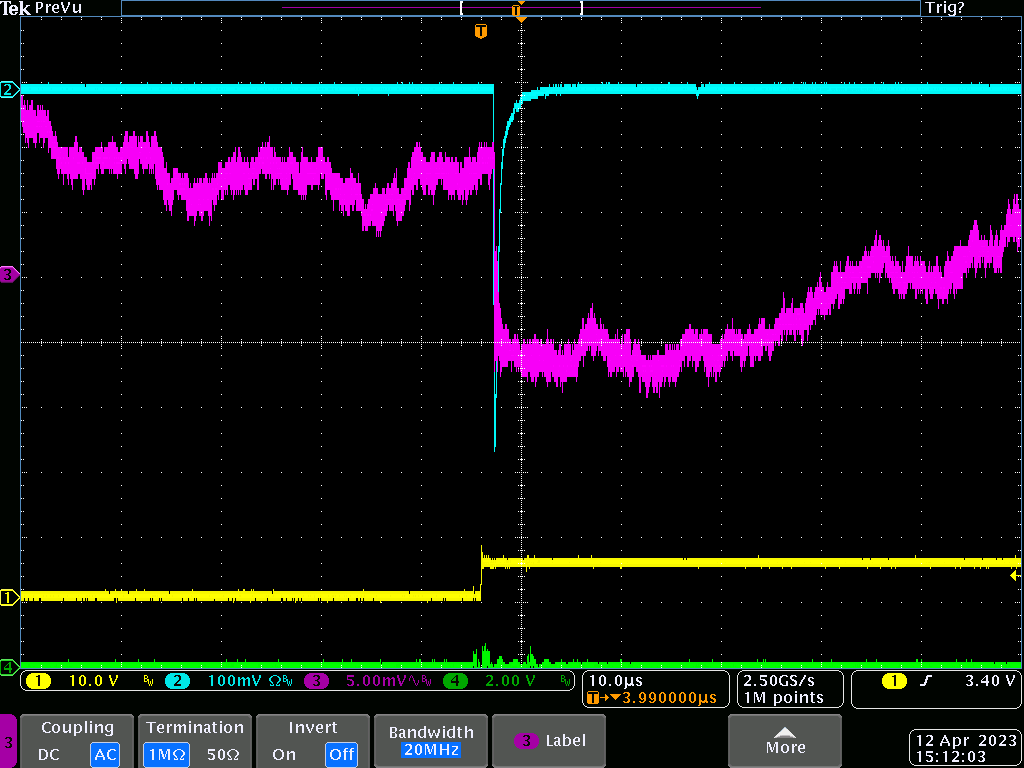Click the magenta channel 3 ground marker
The width and height of the screenshot is (1024, 768).
click(9, 274)
